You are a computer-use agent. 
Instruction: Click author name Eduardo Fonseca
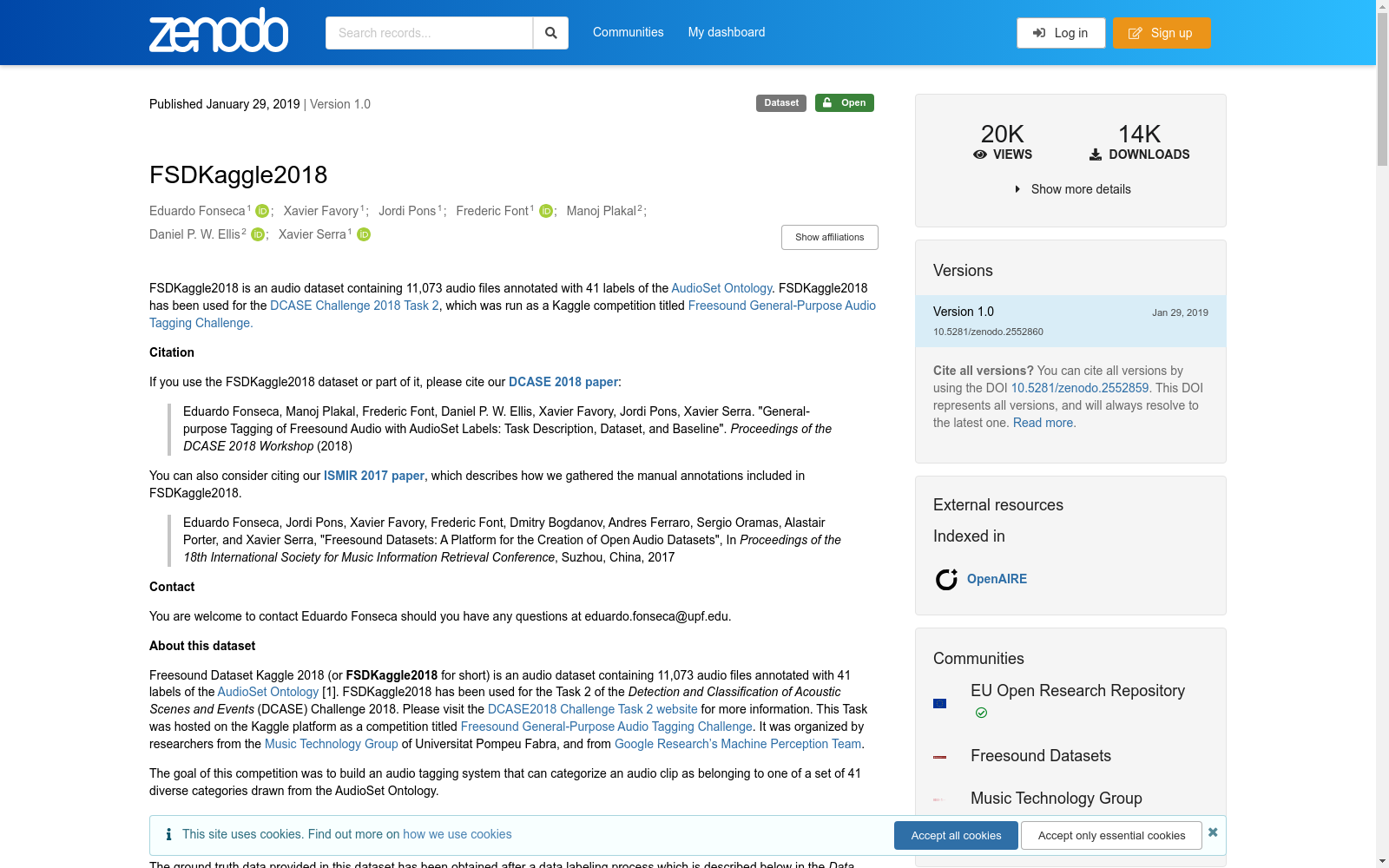pyautogui.click(x=197, y=211)
